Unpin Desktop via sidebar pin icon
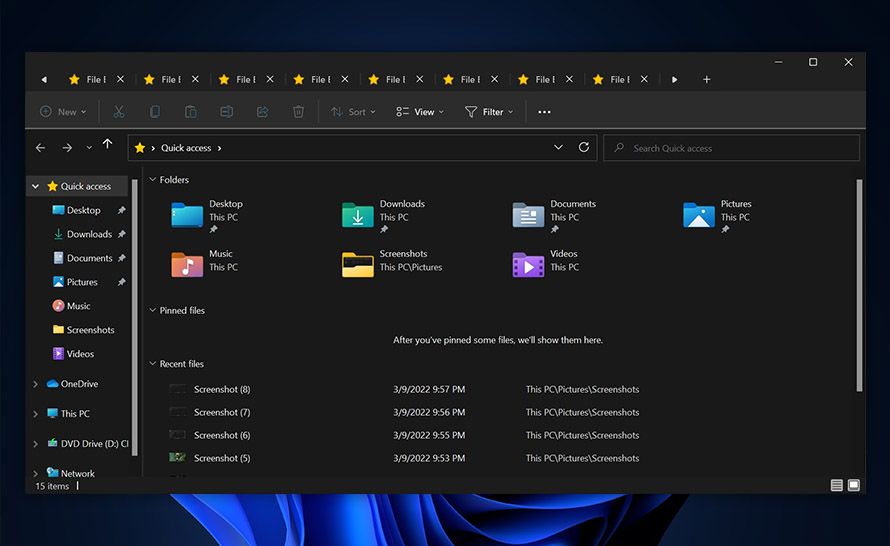 pos(121,210)
